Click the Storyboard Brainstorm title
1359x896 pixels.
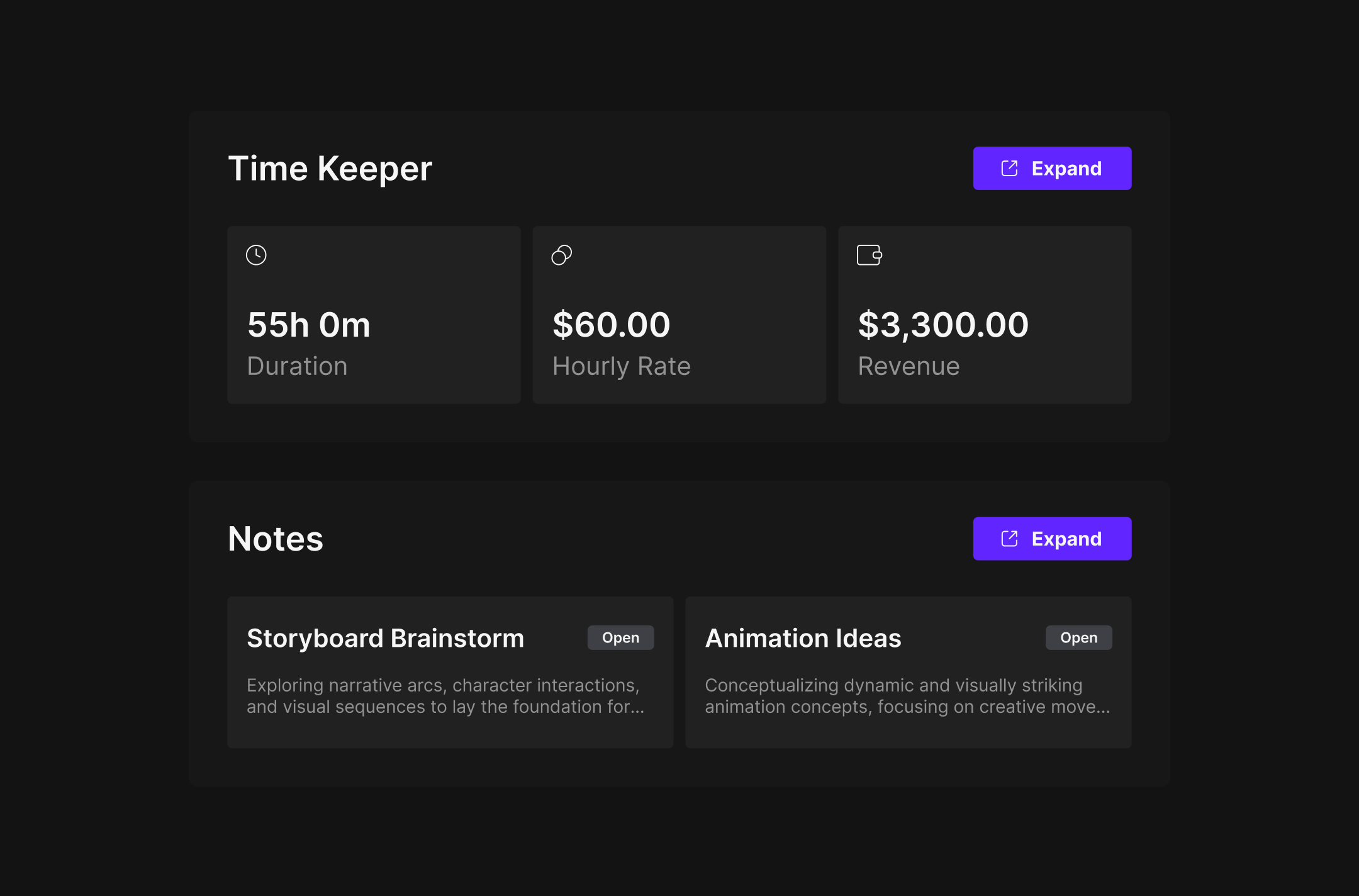click(x=385, y=638)
